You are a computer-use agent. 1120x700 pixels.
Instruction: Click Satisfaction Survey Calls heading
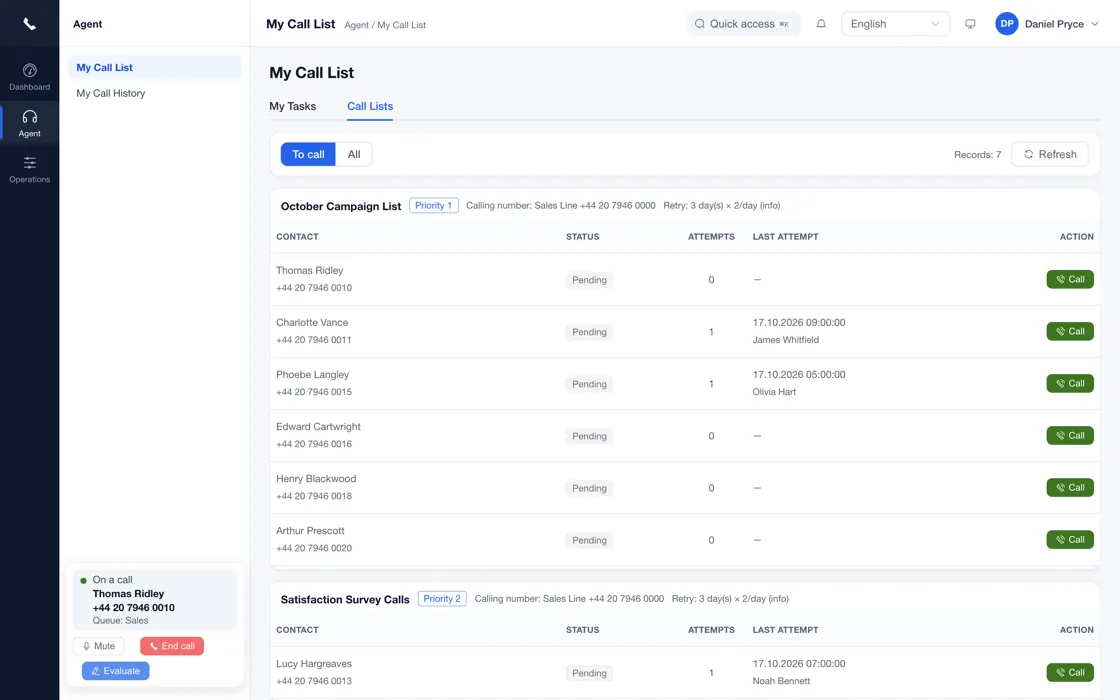click(x=345, y=599)
